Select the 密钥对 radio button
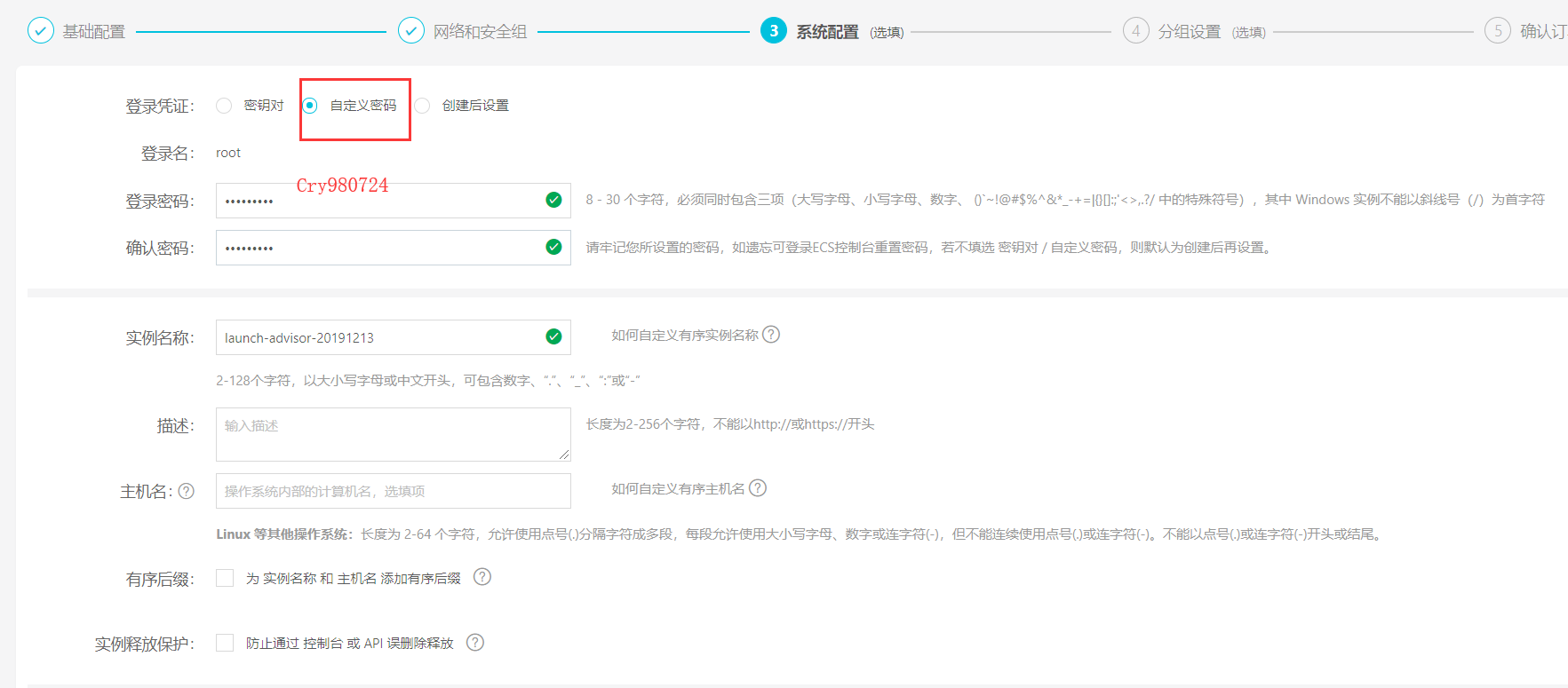The height and width of the screenshot is (688, 1568). [x=224, y=106]
